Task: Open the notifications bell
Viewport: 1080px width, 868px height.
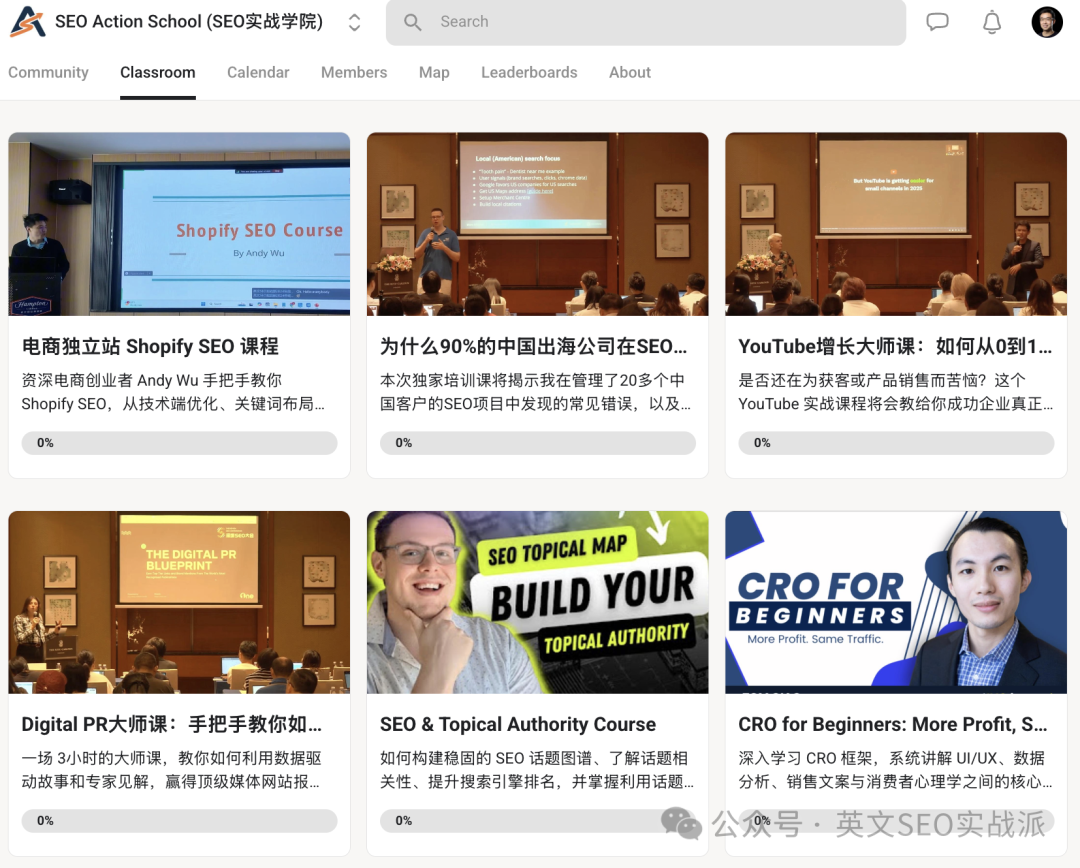Action: tap(991, 22)
